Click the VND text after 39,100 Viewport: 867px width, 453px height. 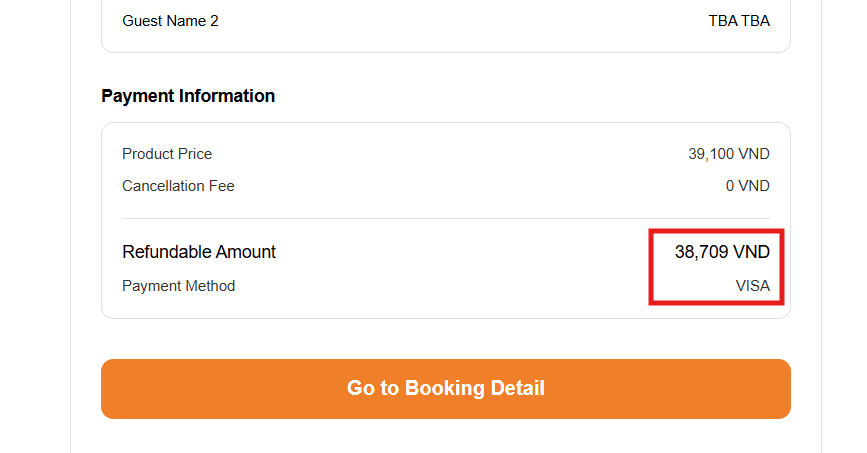[x=752, y=154]
